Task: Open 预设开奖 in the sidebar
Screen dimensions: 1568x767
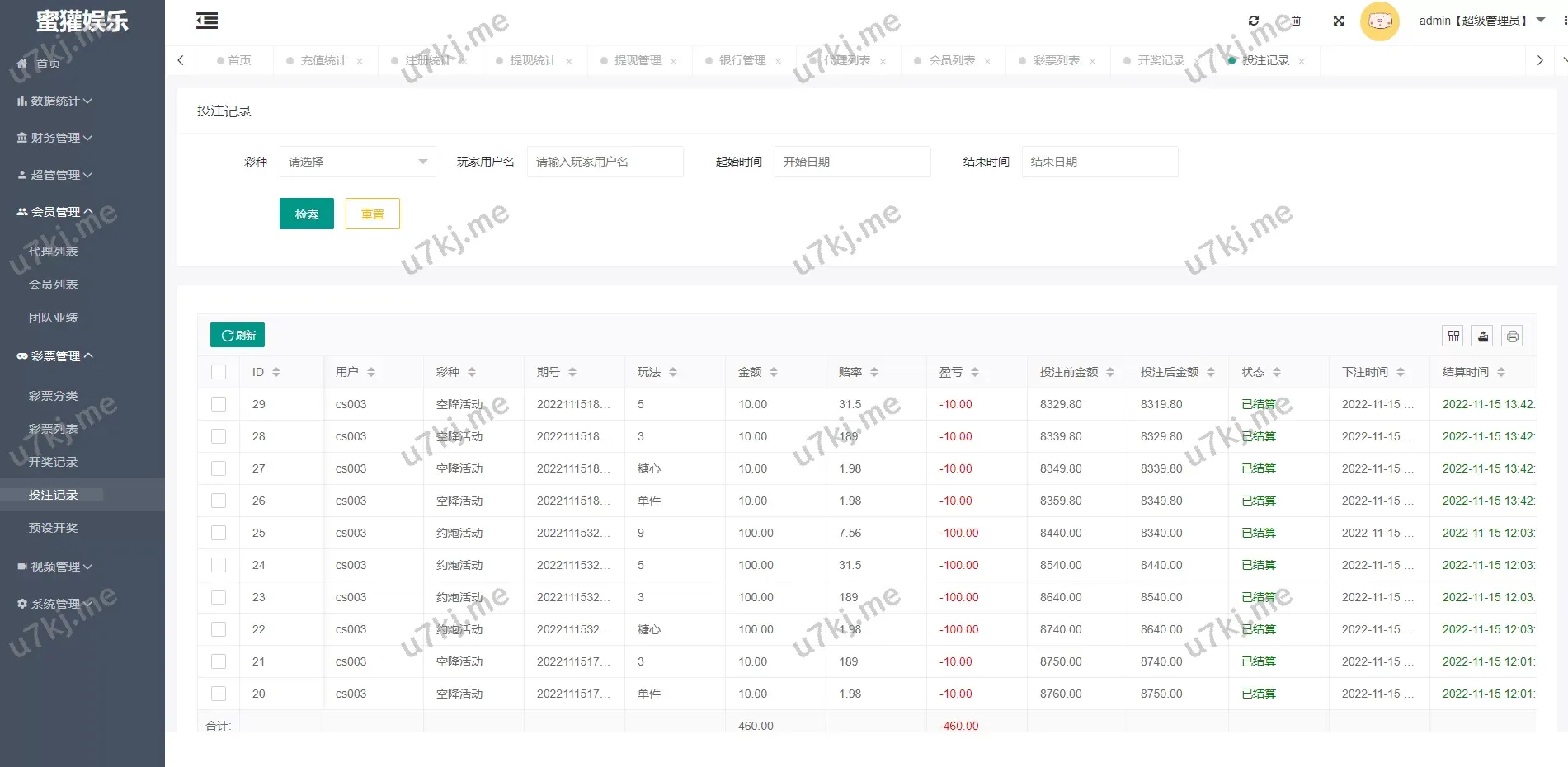Action: coord(53,528)
